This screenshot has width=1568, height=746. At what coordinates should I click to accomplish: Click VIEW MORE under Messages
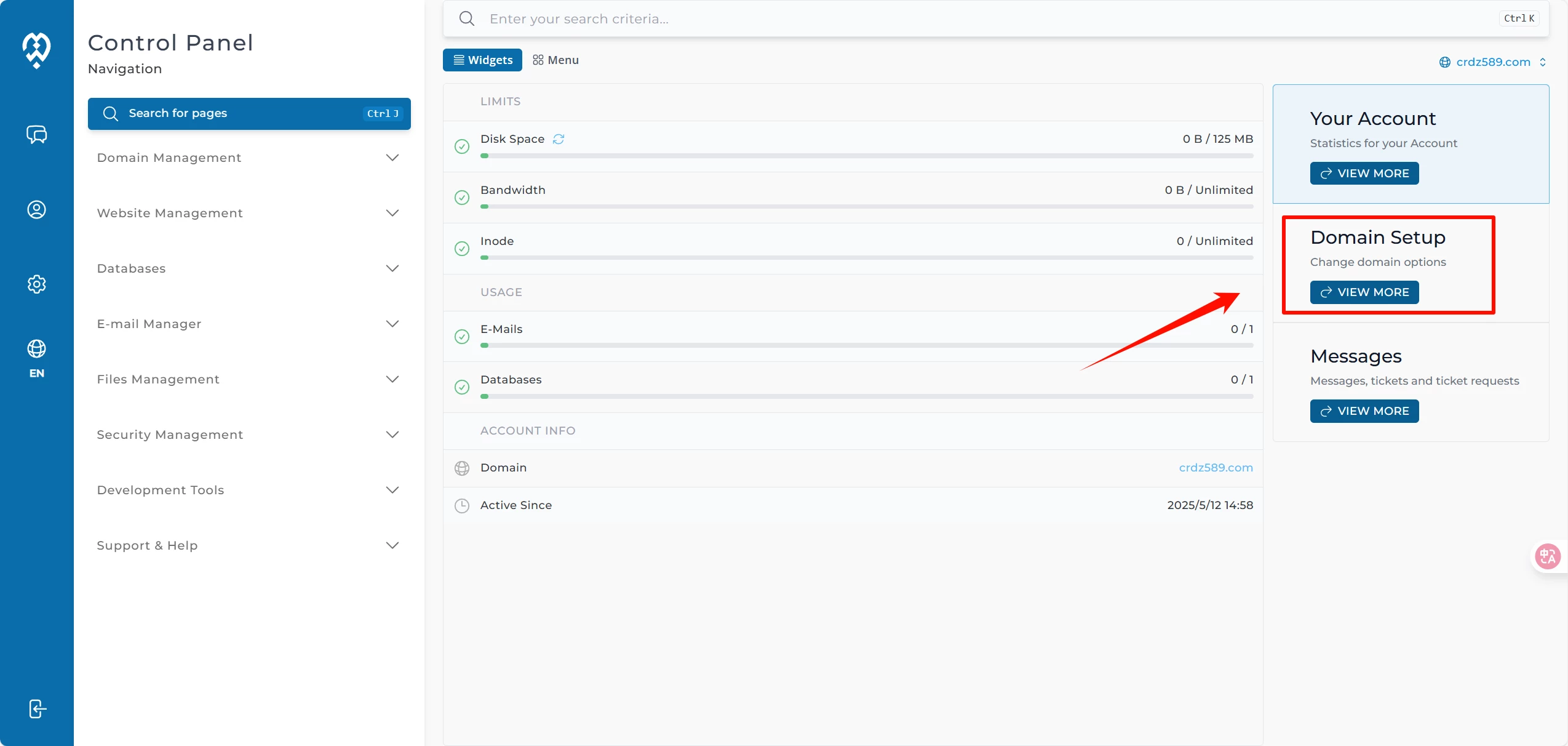tap(1364, 411)
